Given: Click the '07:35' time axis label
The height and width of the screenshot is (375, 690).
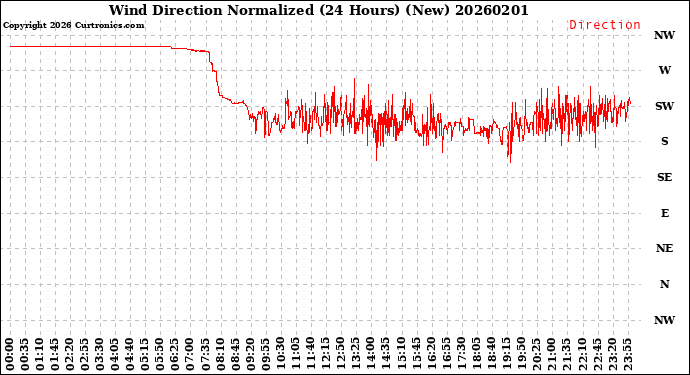Looking at the screenshot, I should coord(205,355).
